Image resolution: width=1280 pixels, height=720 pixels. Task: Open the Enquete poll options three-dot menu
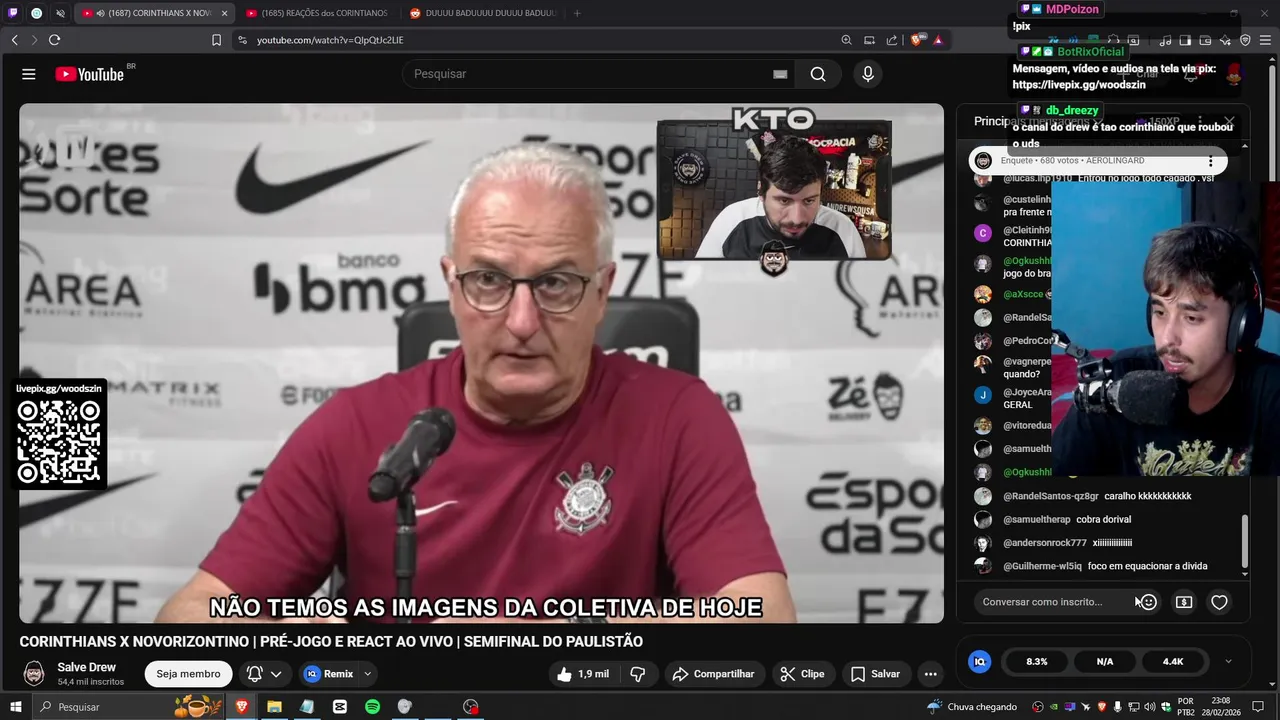click(x=1210, y=161)
